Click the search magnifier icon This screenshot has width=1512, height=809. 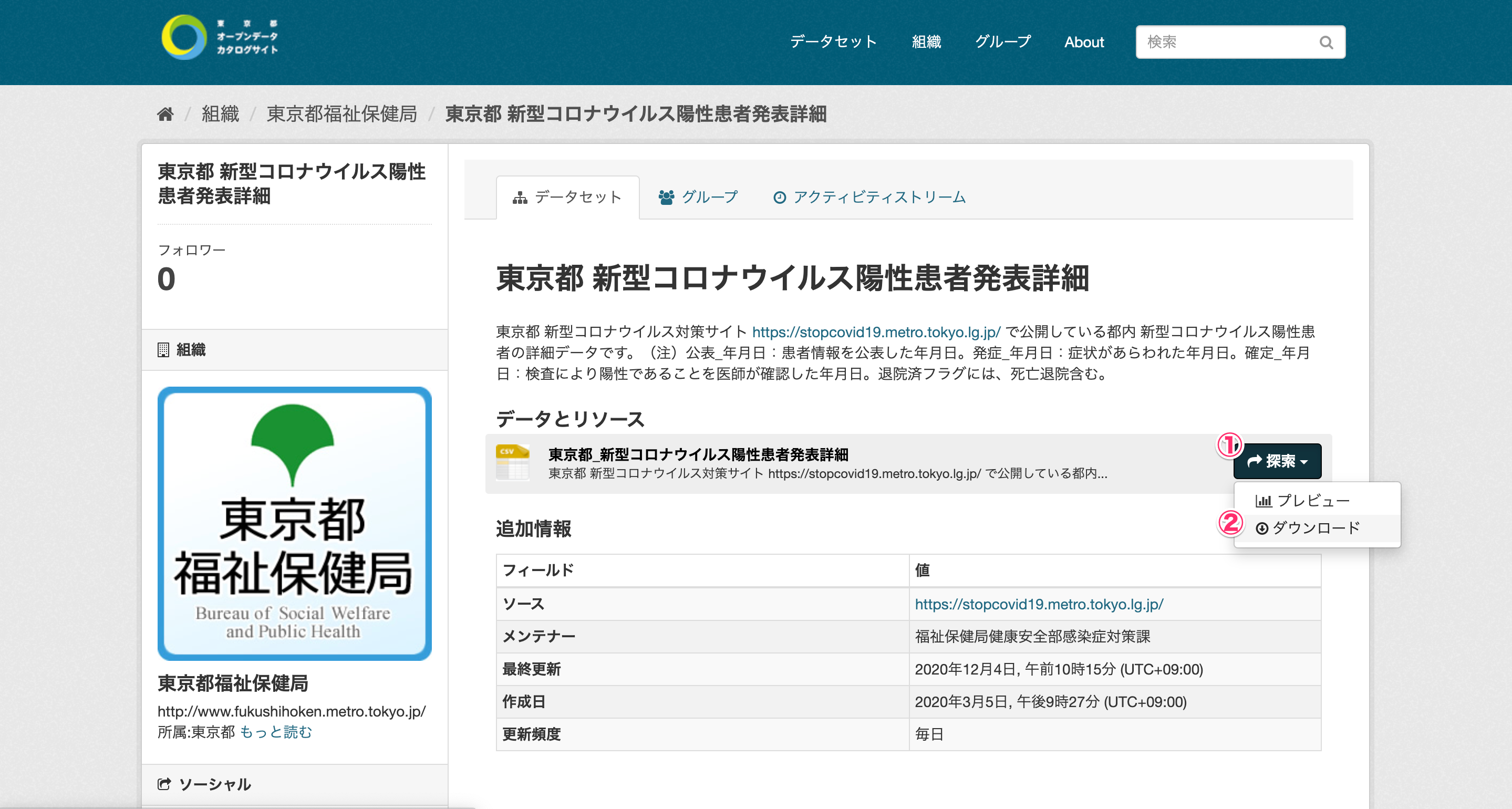[x=1326, y=42]
